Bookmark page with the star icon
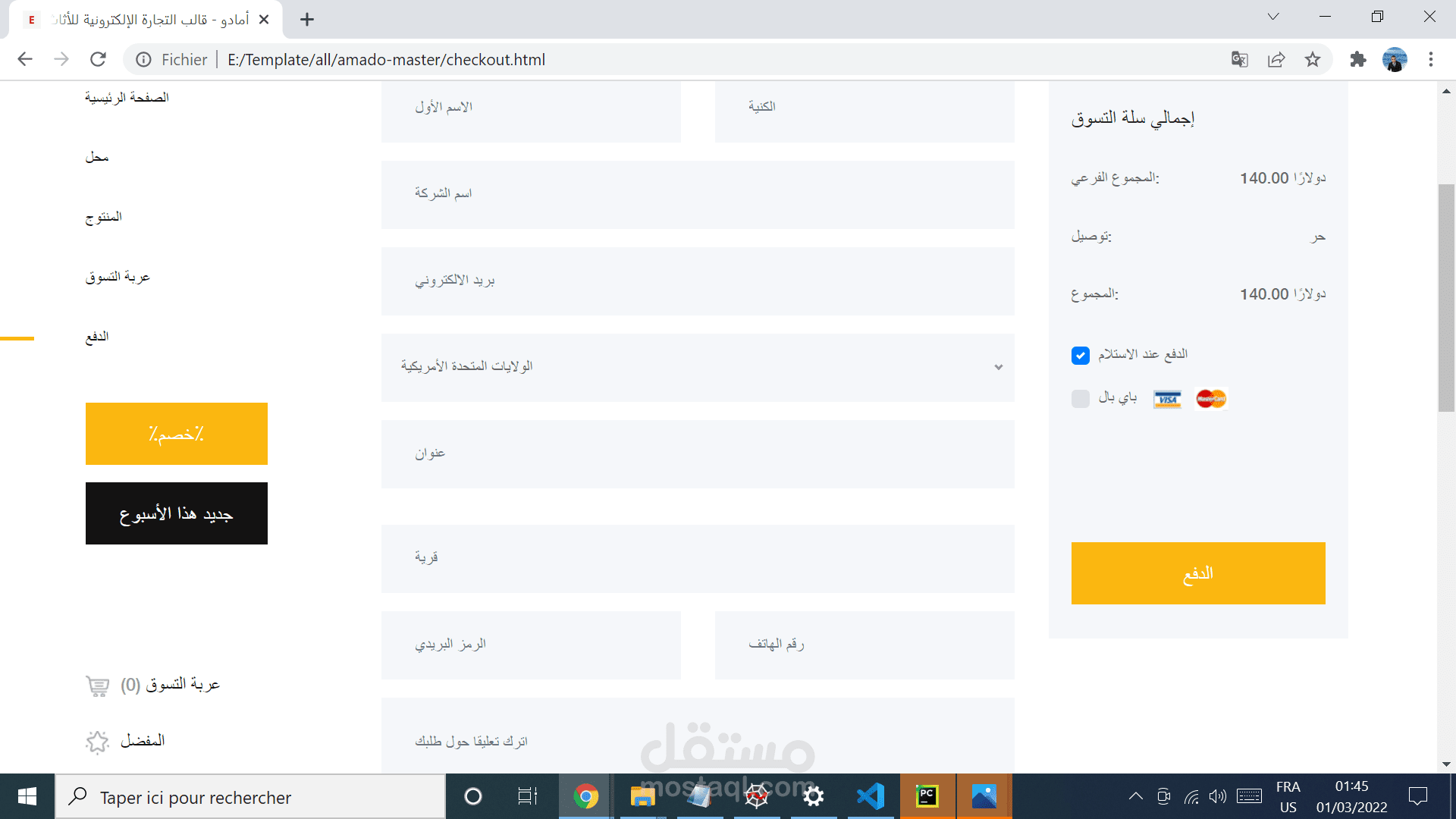Image resolution: width=1456 pixels, height=819 pixels. point(1313,59)
